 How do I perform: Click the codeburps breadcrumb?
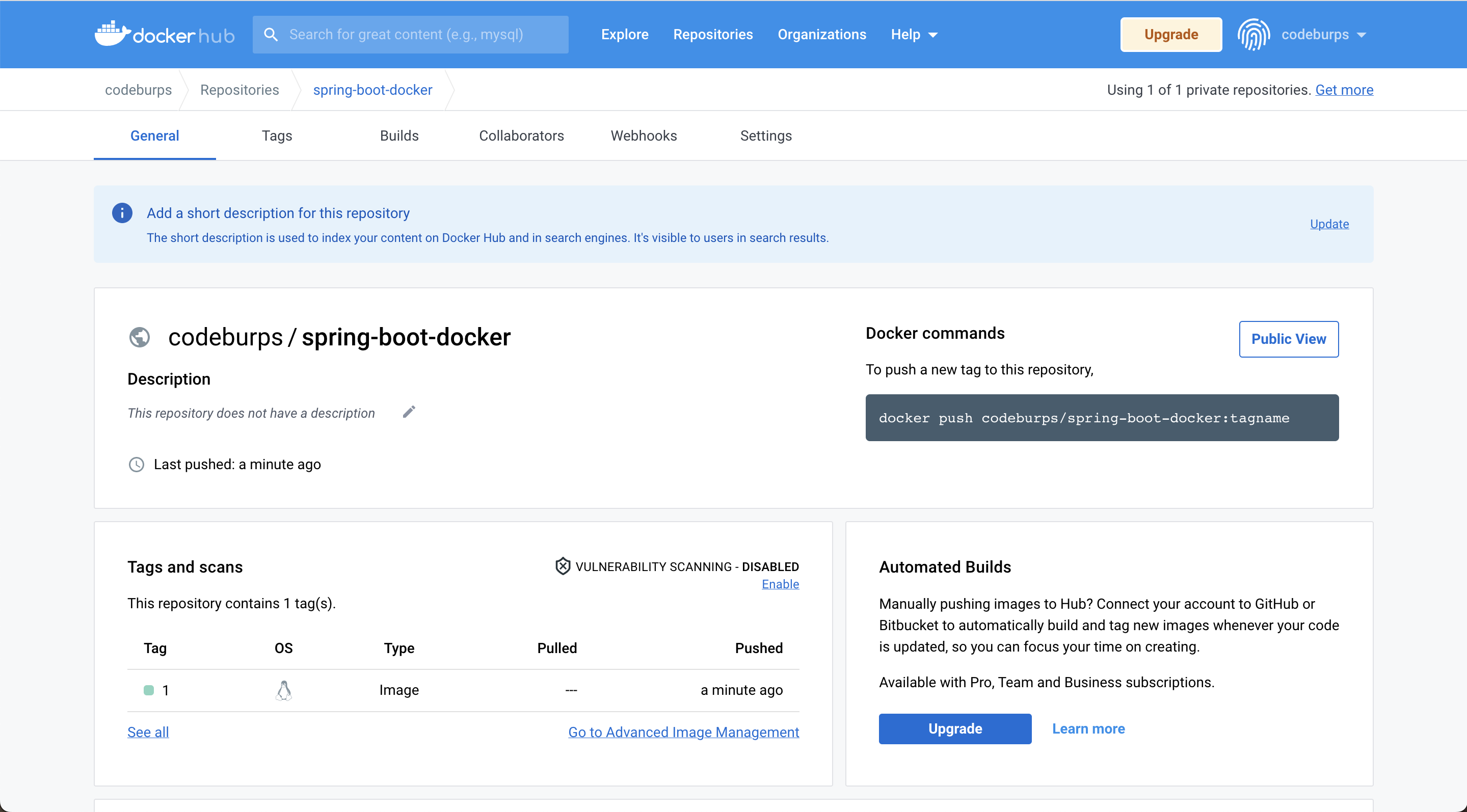click(139, 90)
